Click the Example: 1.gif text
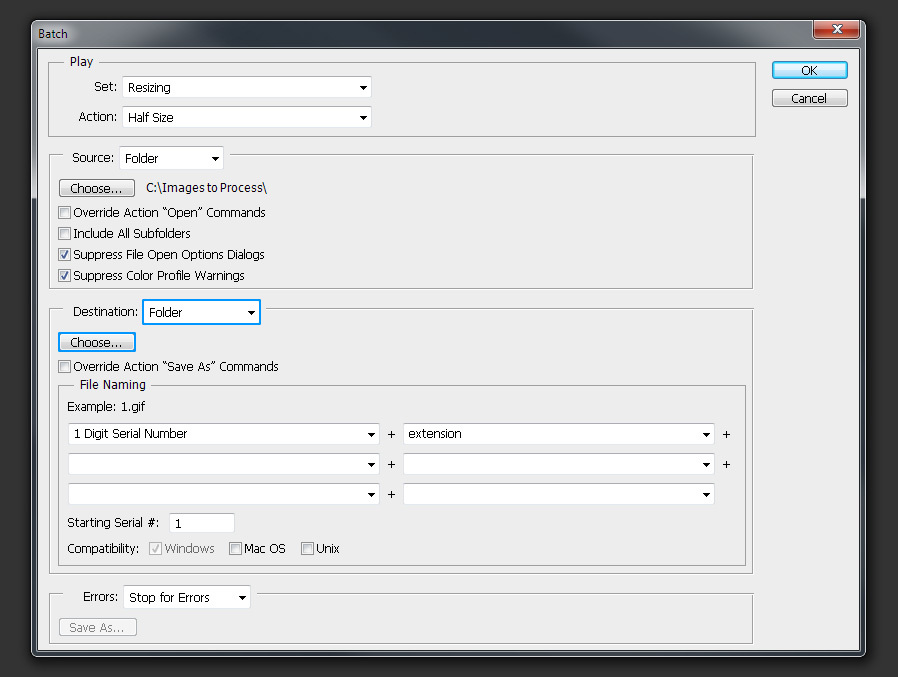The height and width of the screenshot is (677, 898). (x=106, y=407)
